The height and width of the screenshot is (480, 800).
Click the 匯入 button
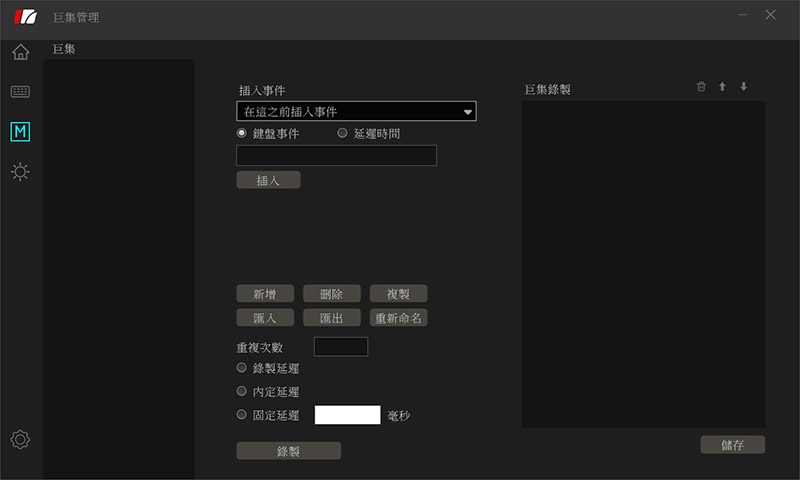pos(265,318)
